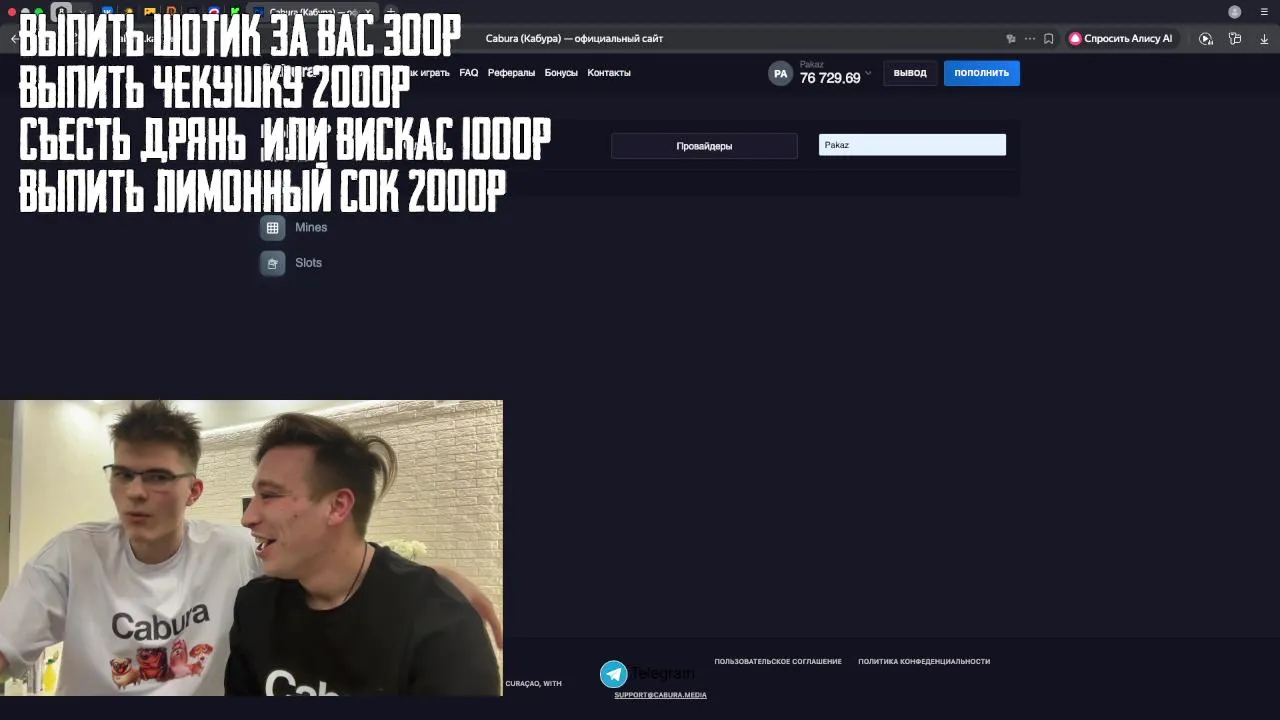Click the search field containing Pakaz
Image resolution: width=1280 pixels, height=720 pixels.
pos(912,145)
